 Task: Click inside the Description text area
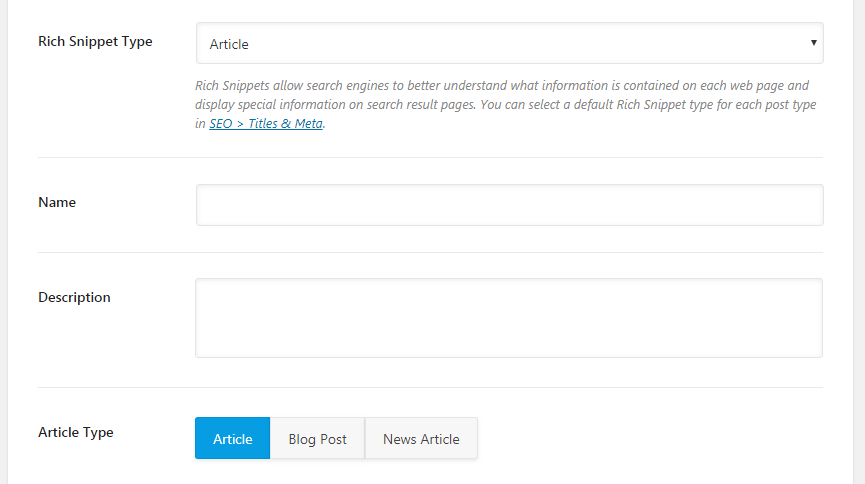click(x=509, y=318)
